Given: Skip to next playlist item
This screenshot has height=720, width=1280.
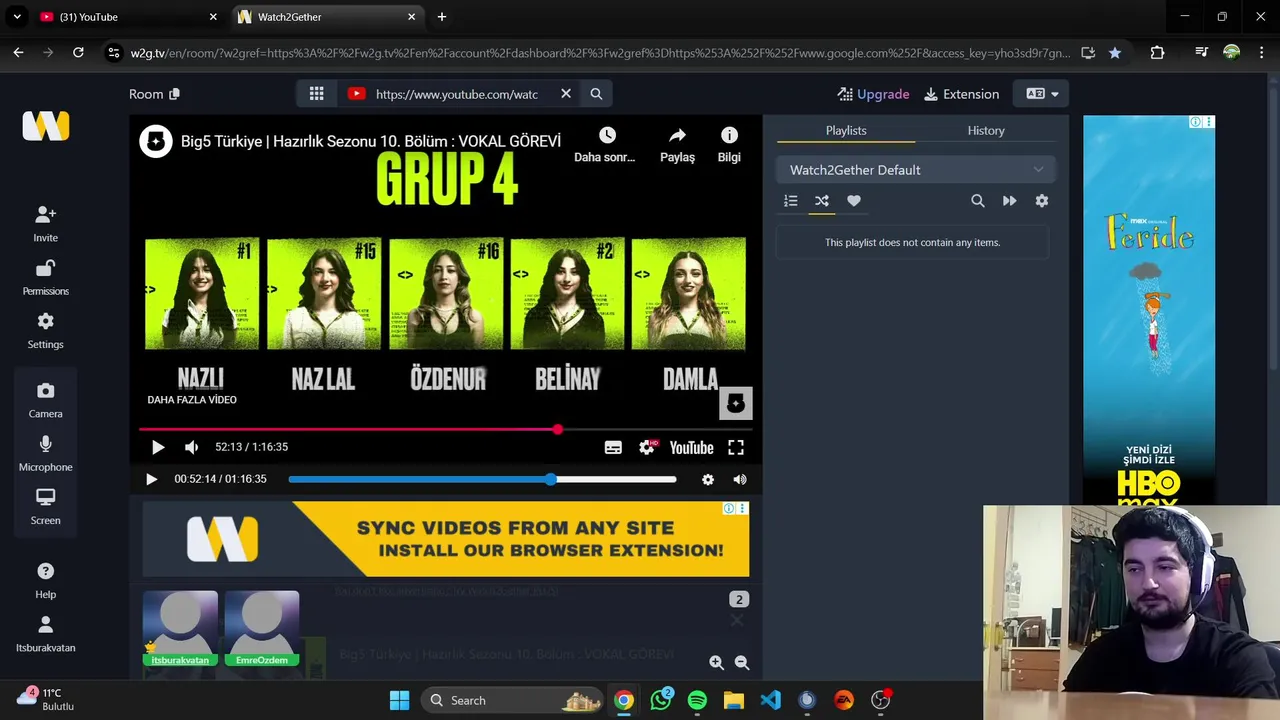Looking at the screenshot, I should coord(1010,201).
